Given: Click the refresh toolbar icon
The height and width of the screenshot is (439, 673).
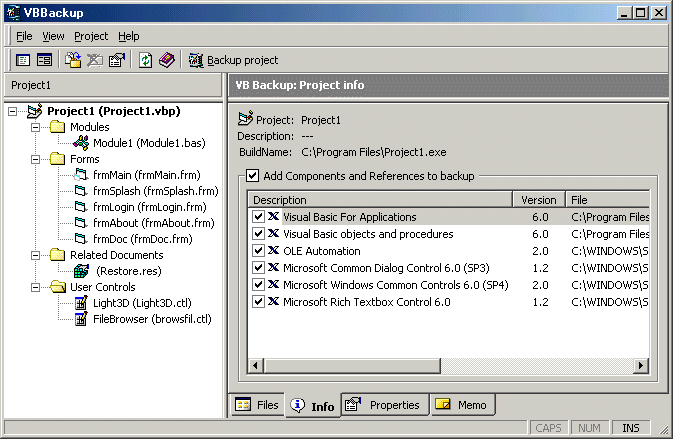Looking at the screenshot, I should 146,60.
